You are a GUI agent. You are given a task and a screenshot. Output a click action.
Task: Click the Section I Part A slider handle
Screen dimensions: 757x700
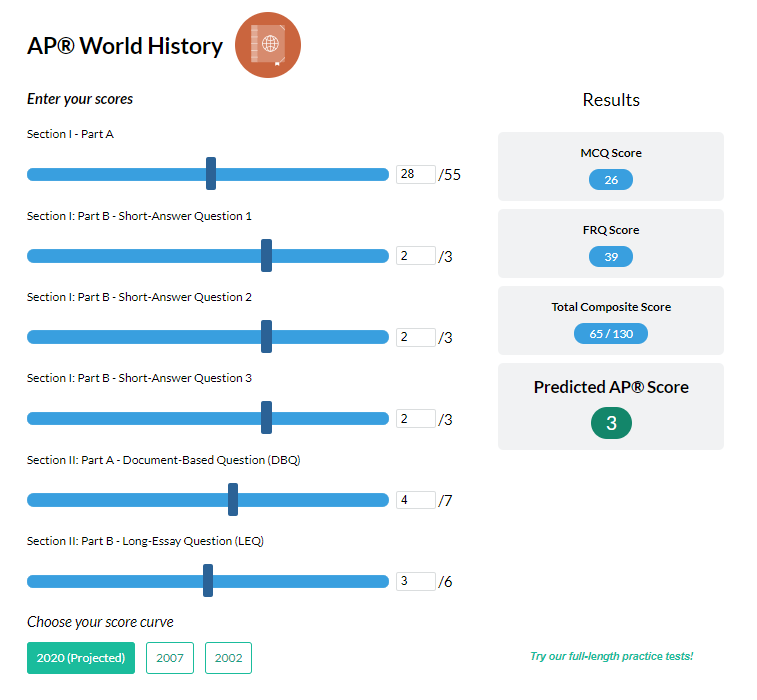(x=211, y=174)
